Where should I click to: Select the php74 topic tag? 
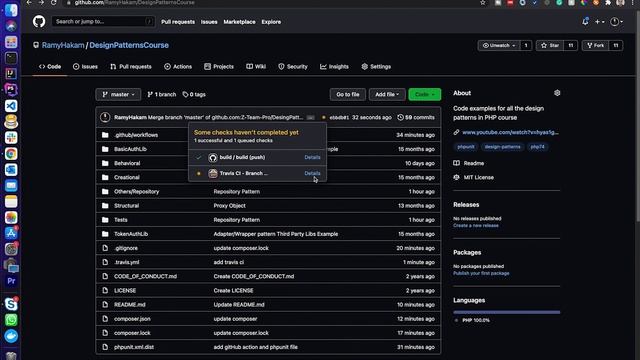[x=537, y=147]
